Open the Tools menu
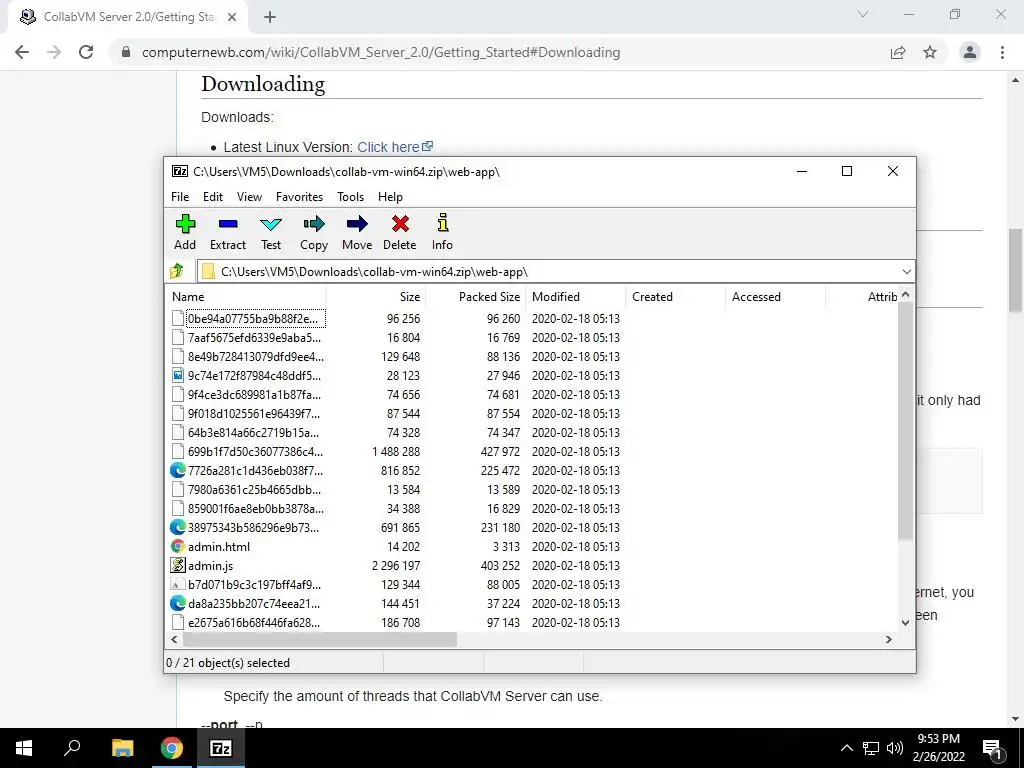The image size is (1024, 768). 350,197
